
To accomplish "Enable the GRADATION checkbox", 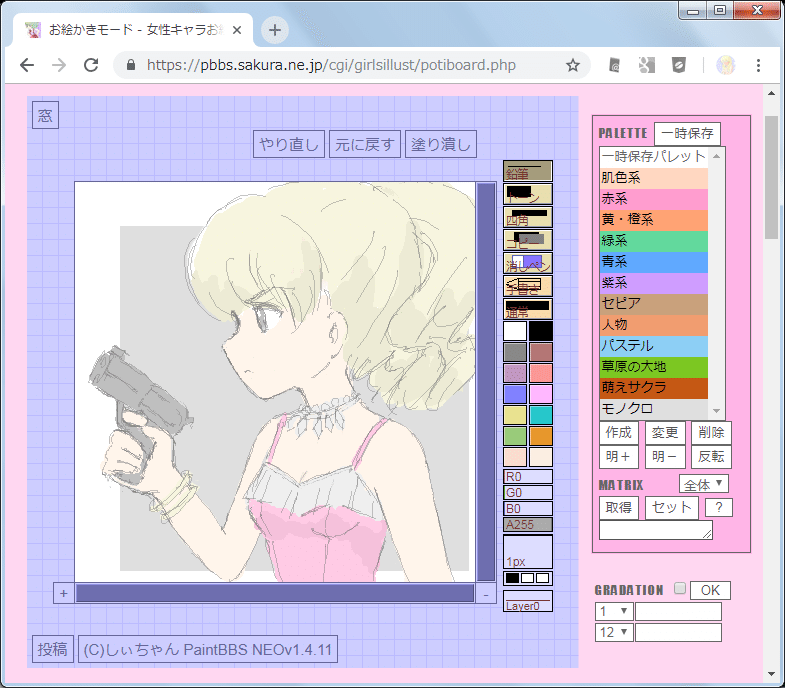I will tap(679, 588).
